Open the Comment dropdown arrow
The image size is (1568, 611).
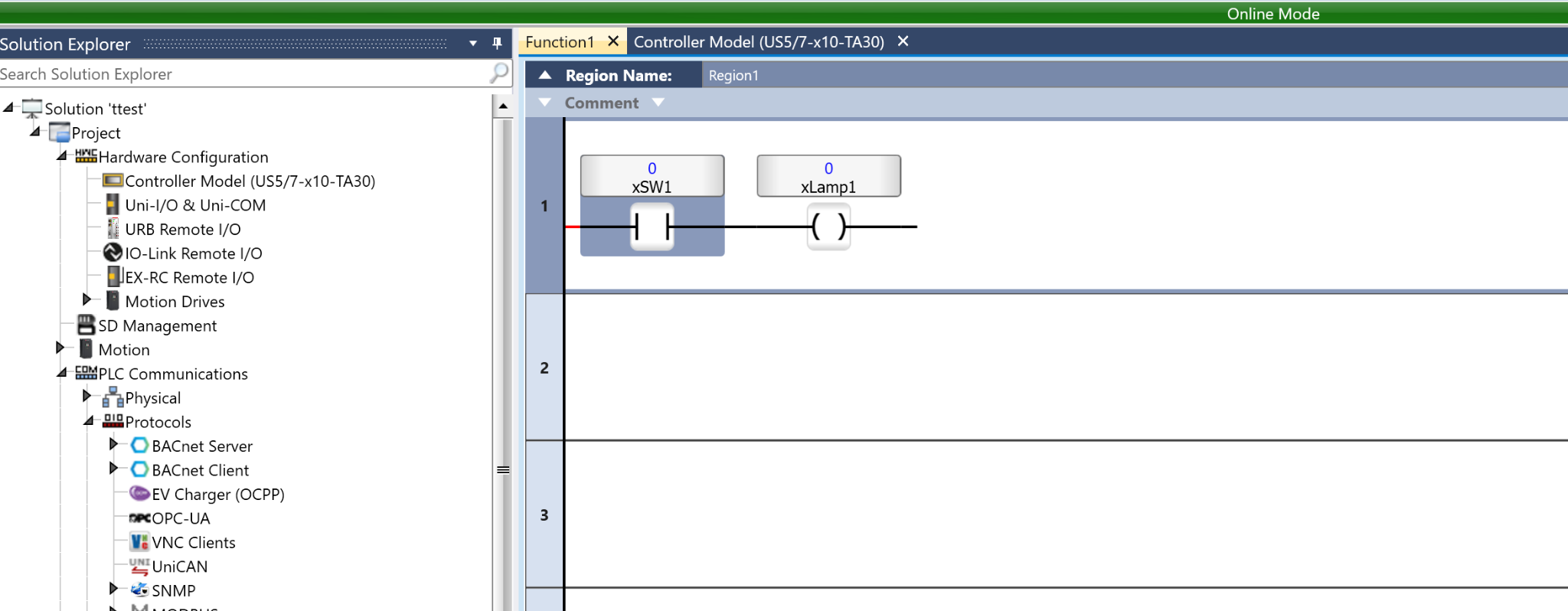(x=658, y=103)
